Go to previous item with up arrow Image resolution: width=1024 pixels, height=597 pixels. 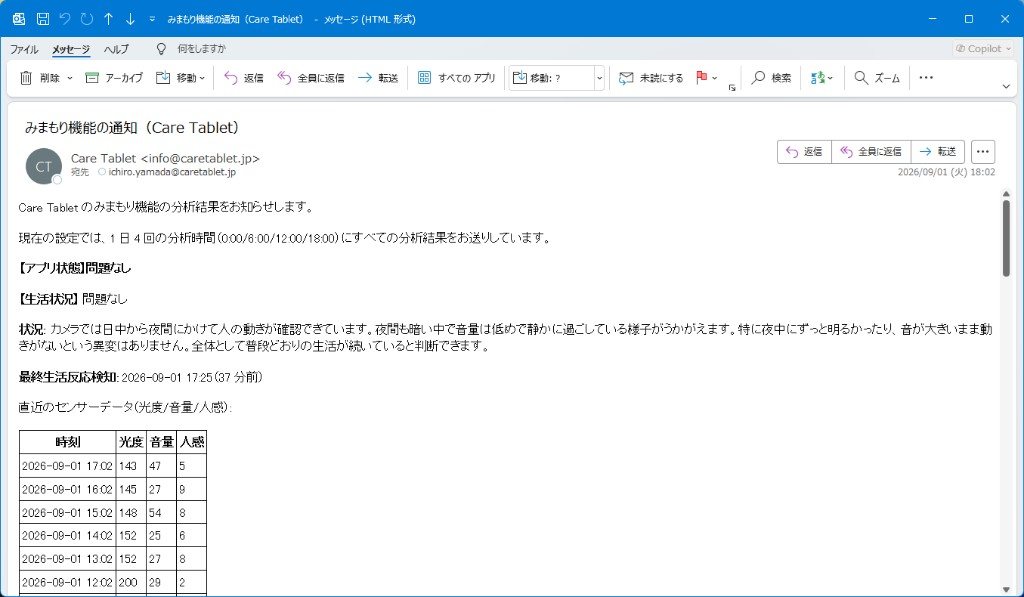(x=108, y=19)
